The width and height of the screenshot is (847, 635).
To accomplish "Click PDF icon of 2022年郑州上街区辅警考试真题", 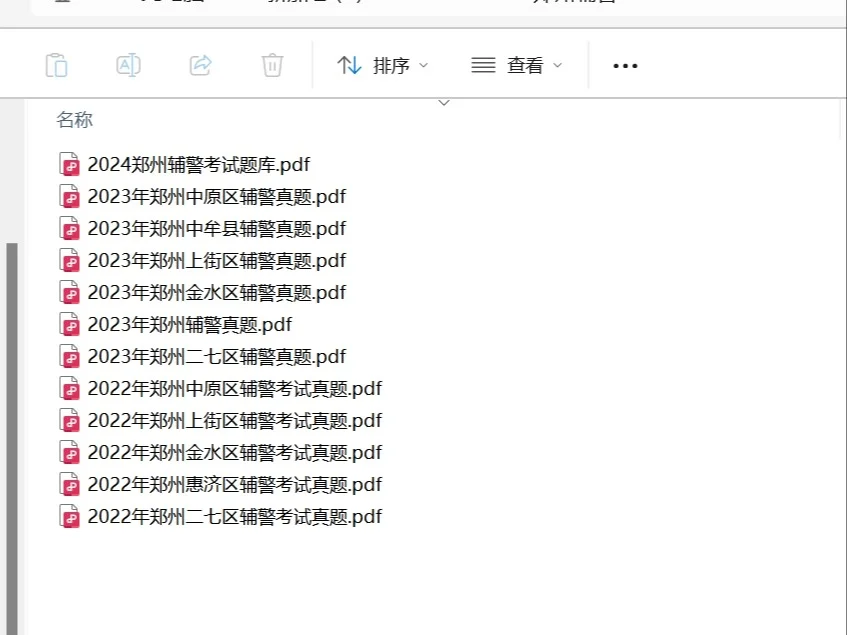I will tap(70, 420).
